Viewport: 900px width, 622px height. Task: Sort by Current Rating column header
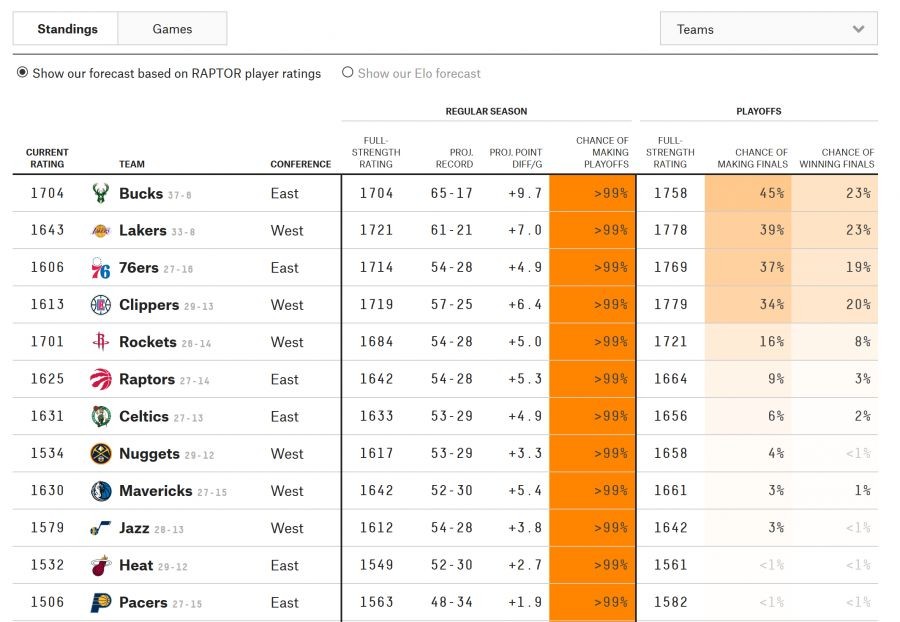tap(47, 158)
